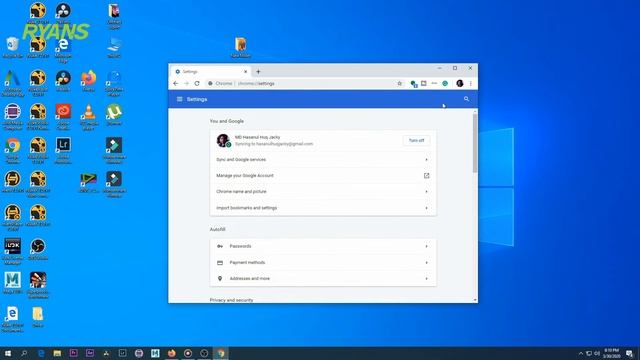
Task: Open Premiere Pro from the taskbar
Action: click(73, 353)
